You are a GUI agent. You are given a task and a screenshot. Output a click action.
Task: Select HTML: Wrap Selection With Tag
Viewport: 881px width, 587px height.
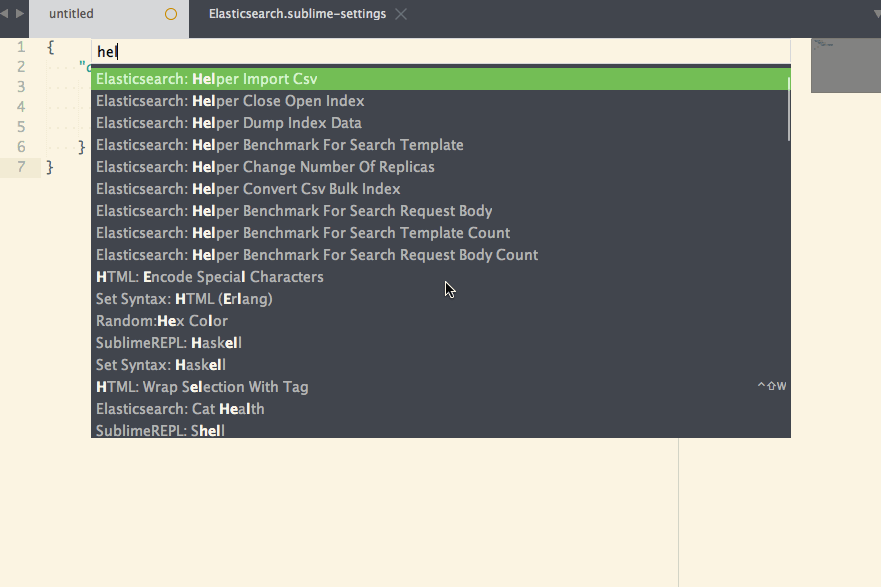click(441, 386)
